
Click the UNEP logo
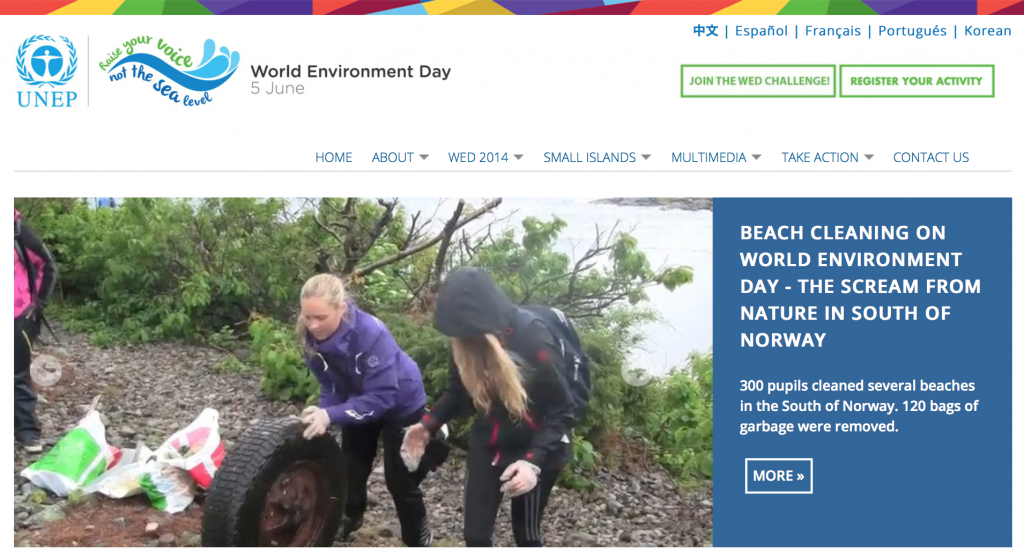click(46, 71)
